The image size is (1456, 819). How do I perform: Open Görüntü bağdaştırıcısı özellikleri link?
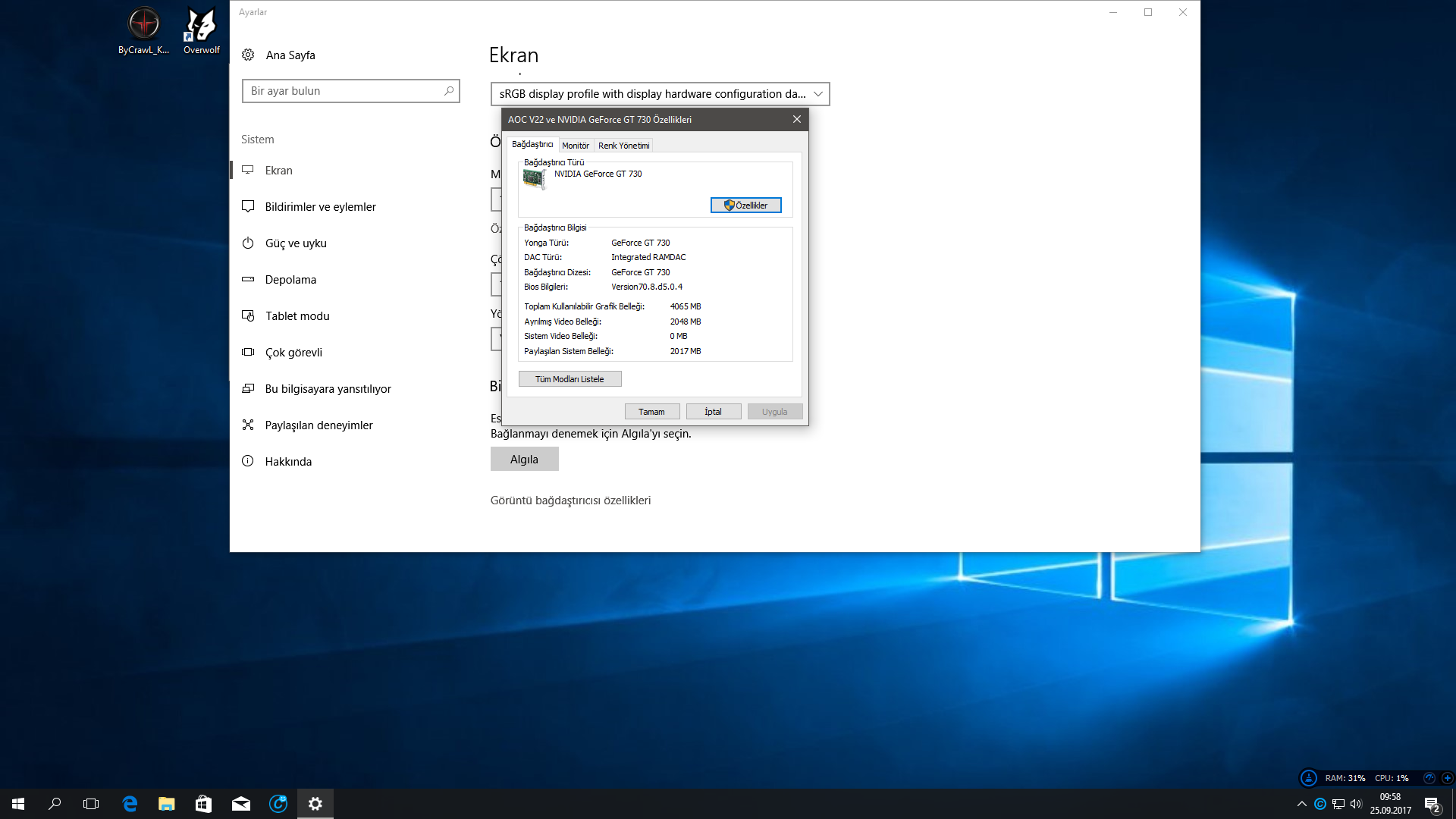tap(571, 500)
